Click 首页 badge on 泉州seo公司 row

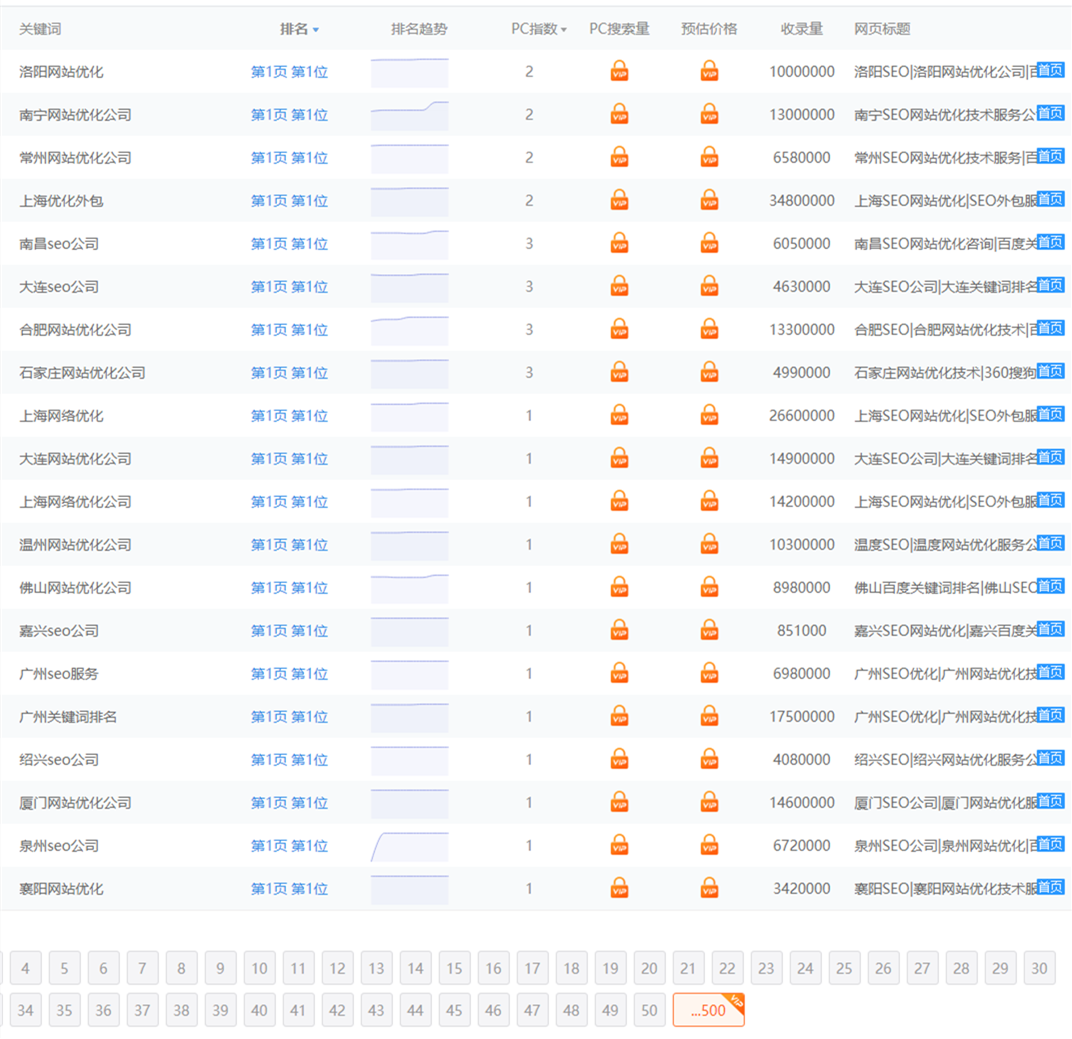1050,844
